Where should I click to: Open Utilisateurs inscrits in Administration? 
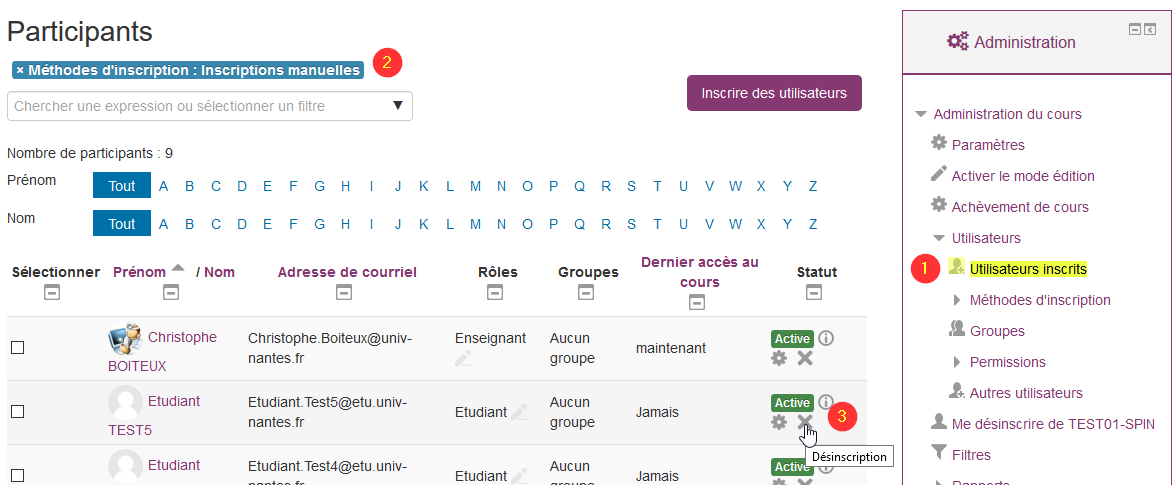pos(1027,269)
